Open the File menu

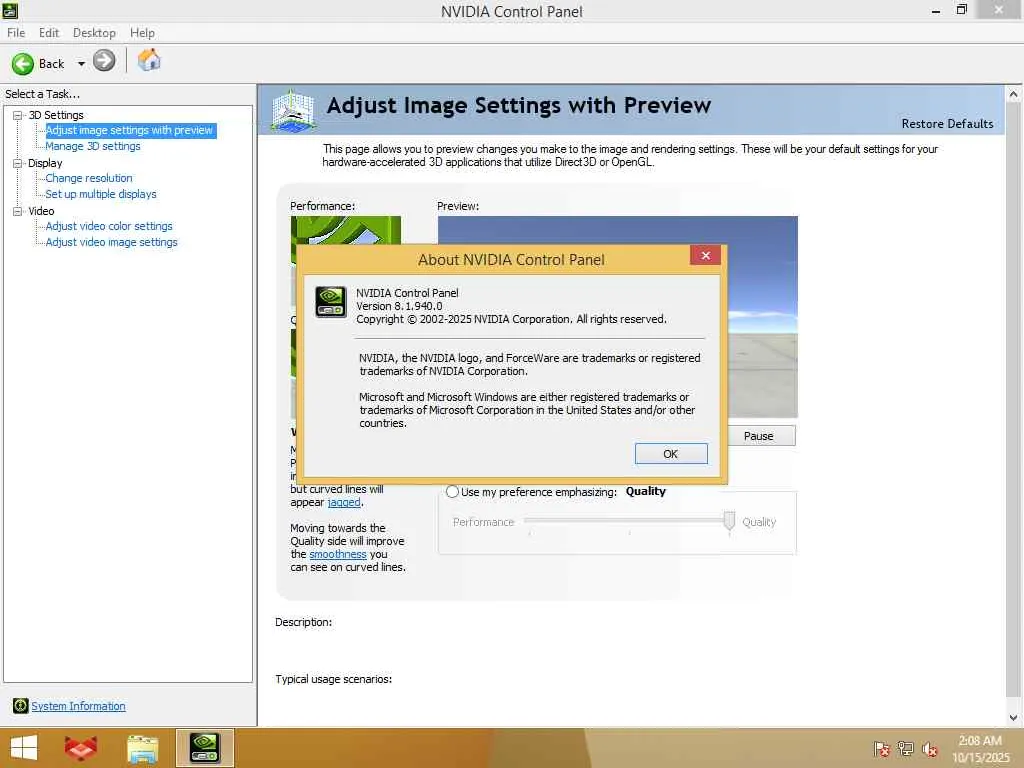16,33
